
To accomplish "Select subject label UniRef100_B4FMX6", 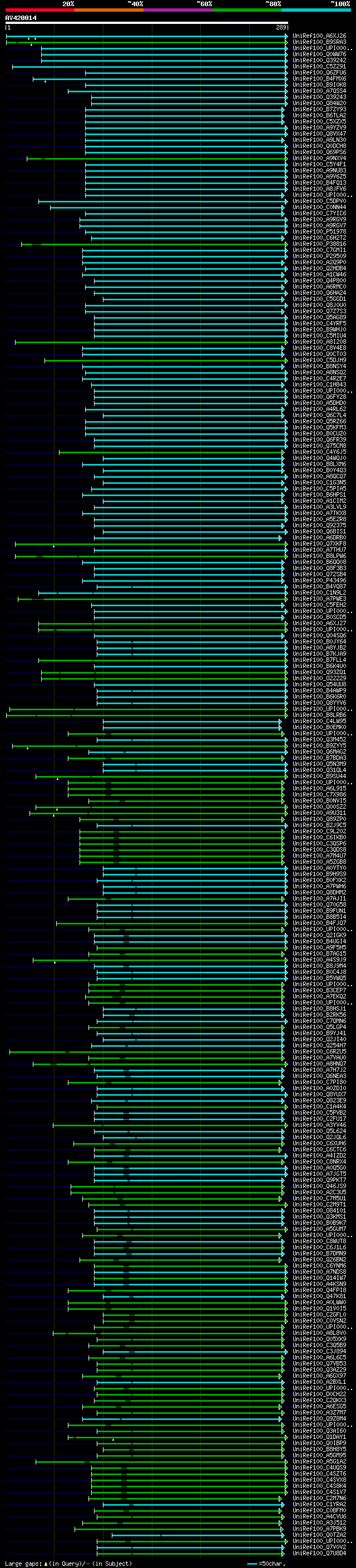I will [x=319, y=78].
